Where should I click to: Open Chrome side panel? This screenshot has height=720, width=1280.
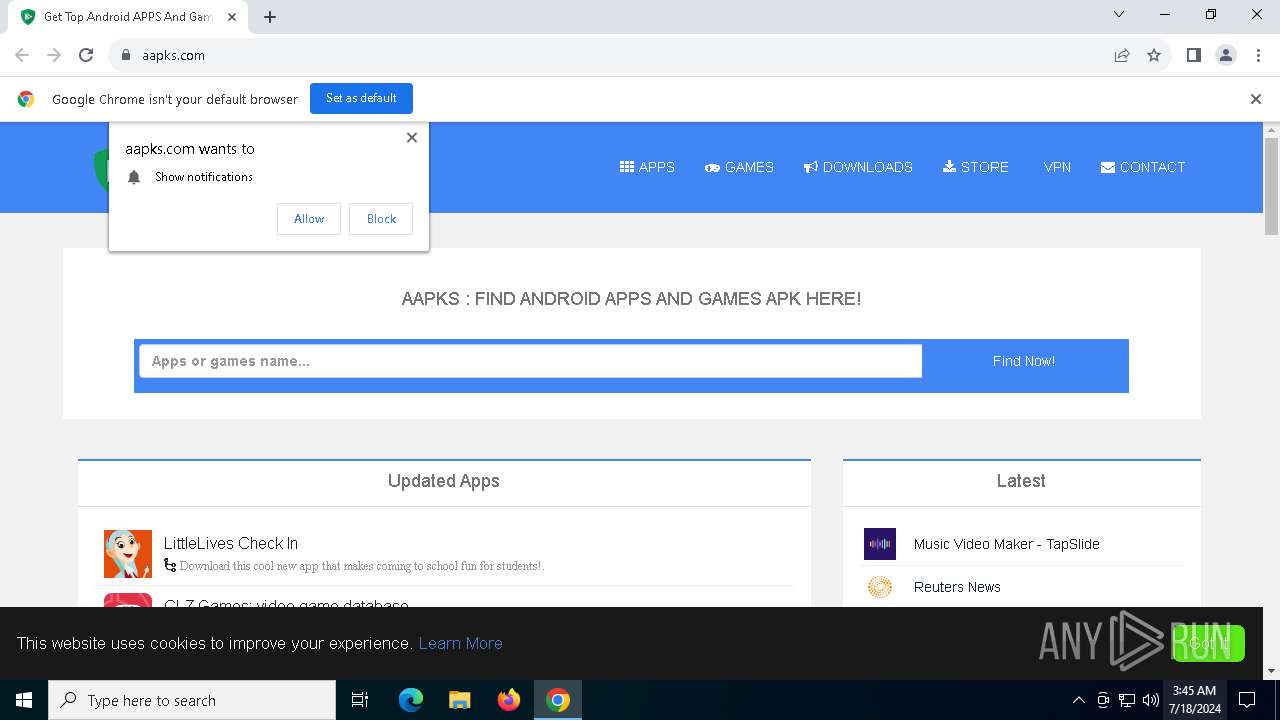[1194, 55]
